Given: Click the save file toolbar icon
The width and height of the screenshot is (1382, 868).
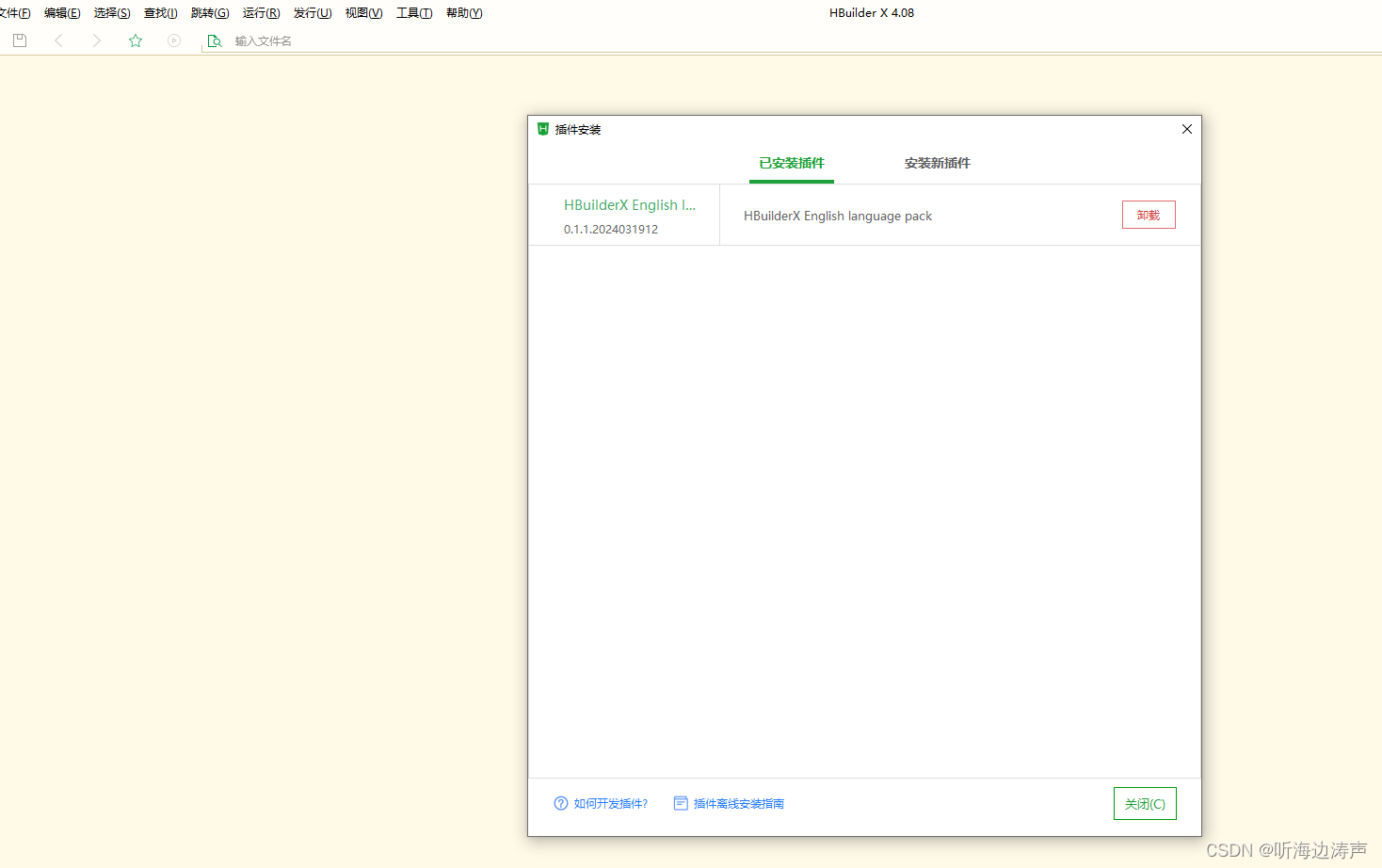Looking at the screenshot, I should [x=20, y=40].
